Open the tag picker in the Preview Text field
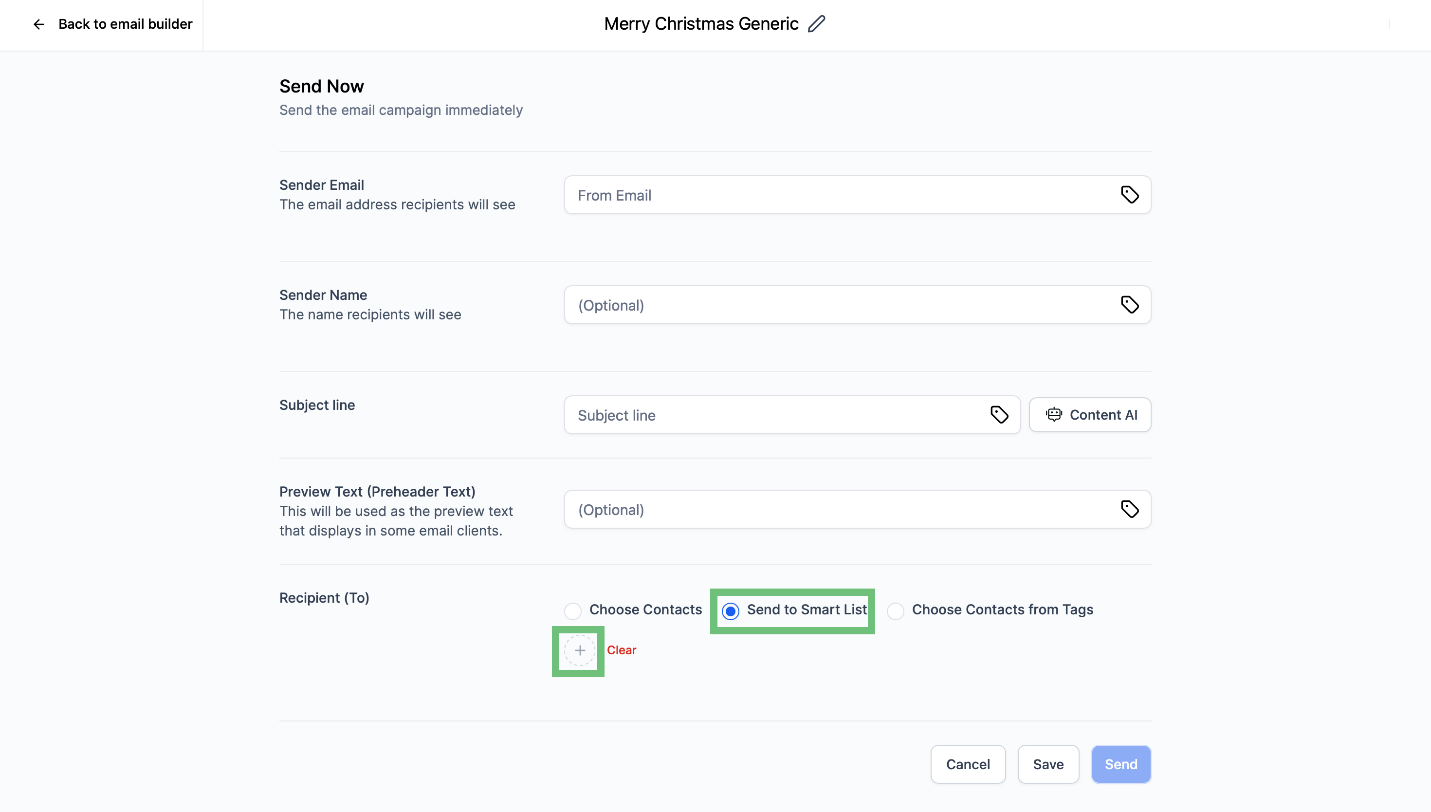This screenshot has height=812, width=1431. click(x=1130, y=509)
